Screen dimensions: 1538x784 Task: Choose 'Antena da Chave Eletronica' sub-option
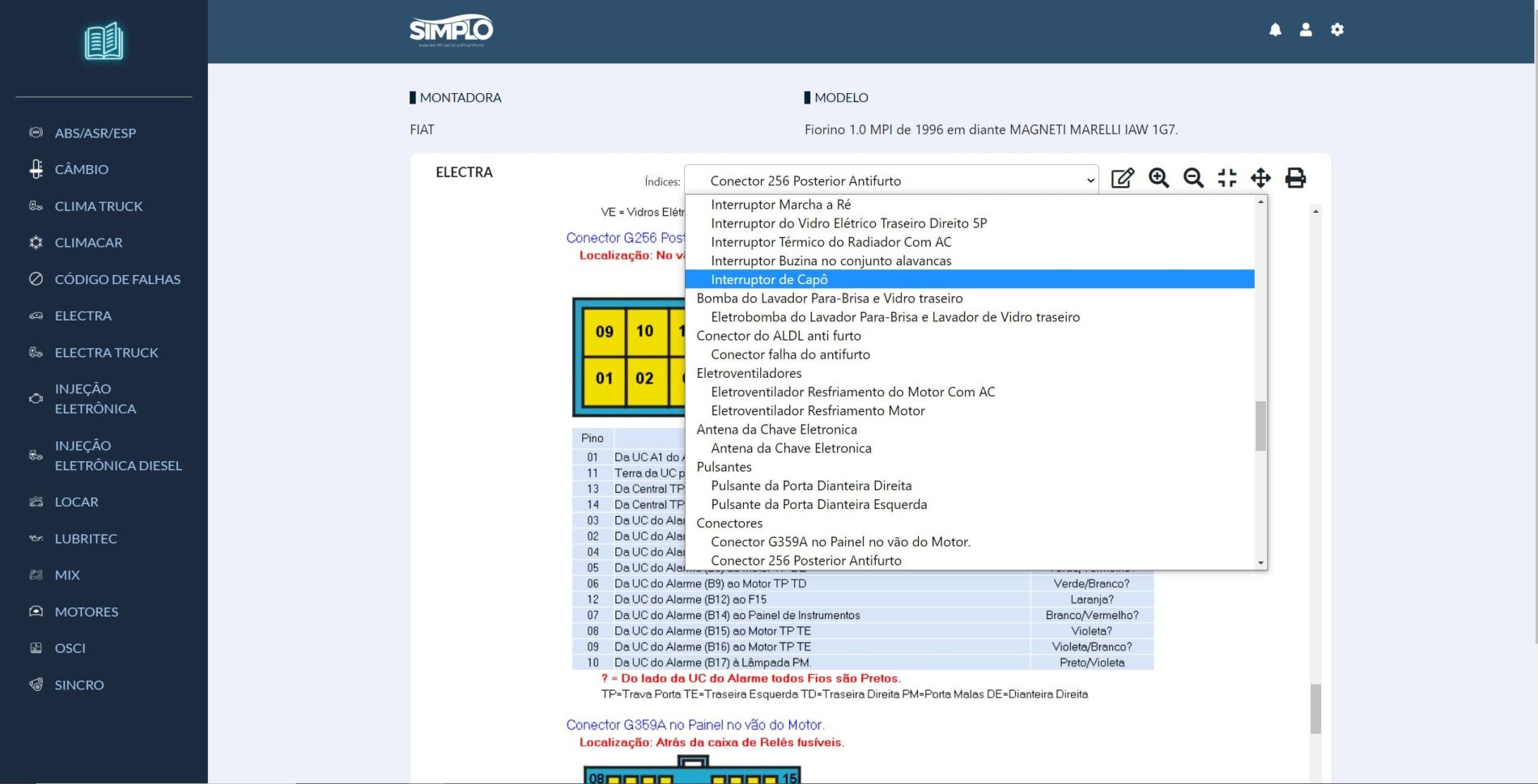pos(791,448)
